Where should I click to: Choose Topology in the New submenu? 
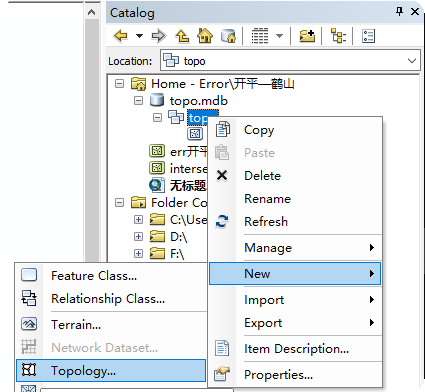coord(111,370)
